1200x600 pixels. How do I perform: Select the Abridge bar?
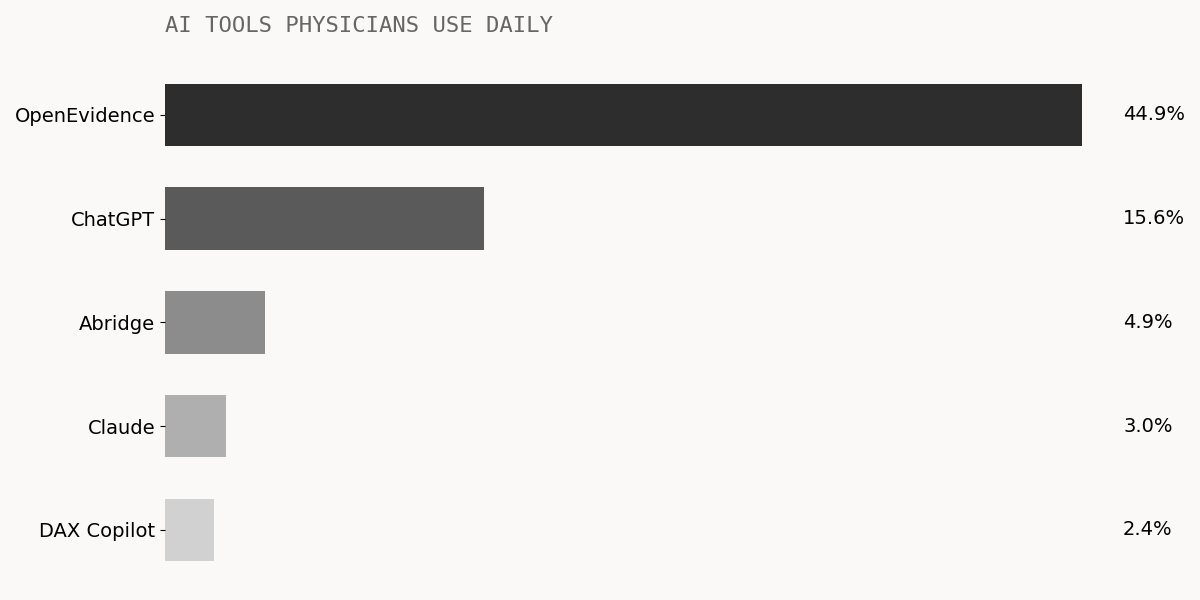[215, 322]
